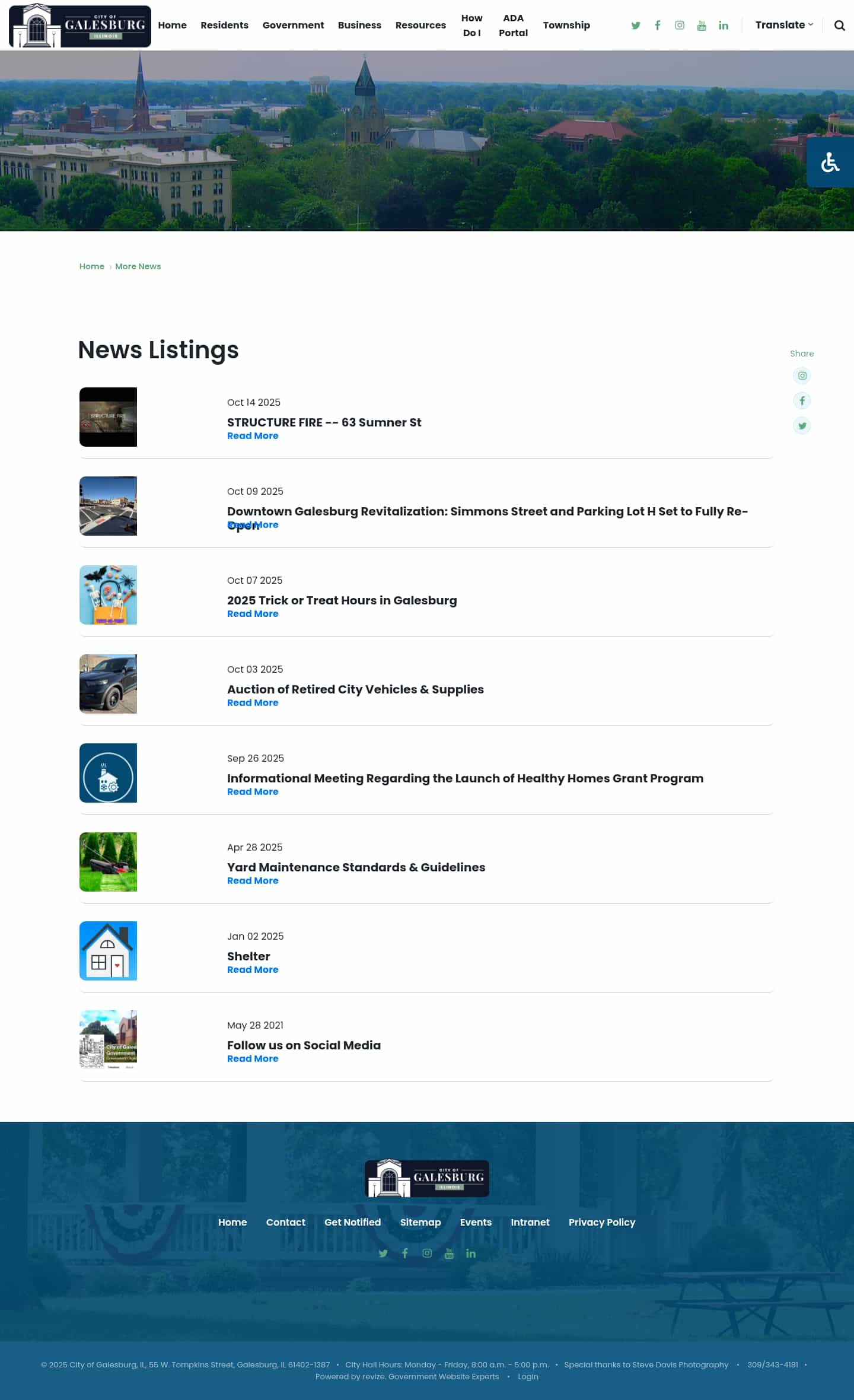
Task: Open the header Twitter icon
Action: pos(636,26)
